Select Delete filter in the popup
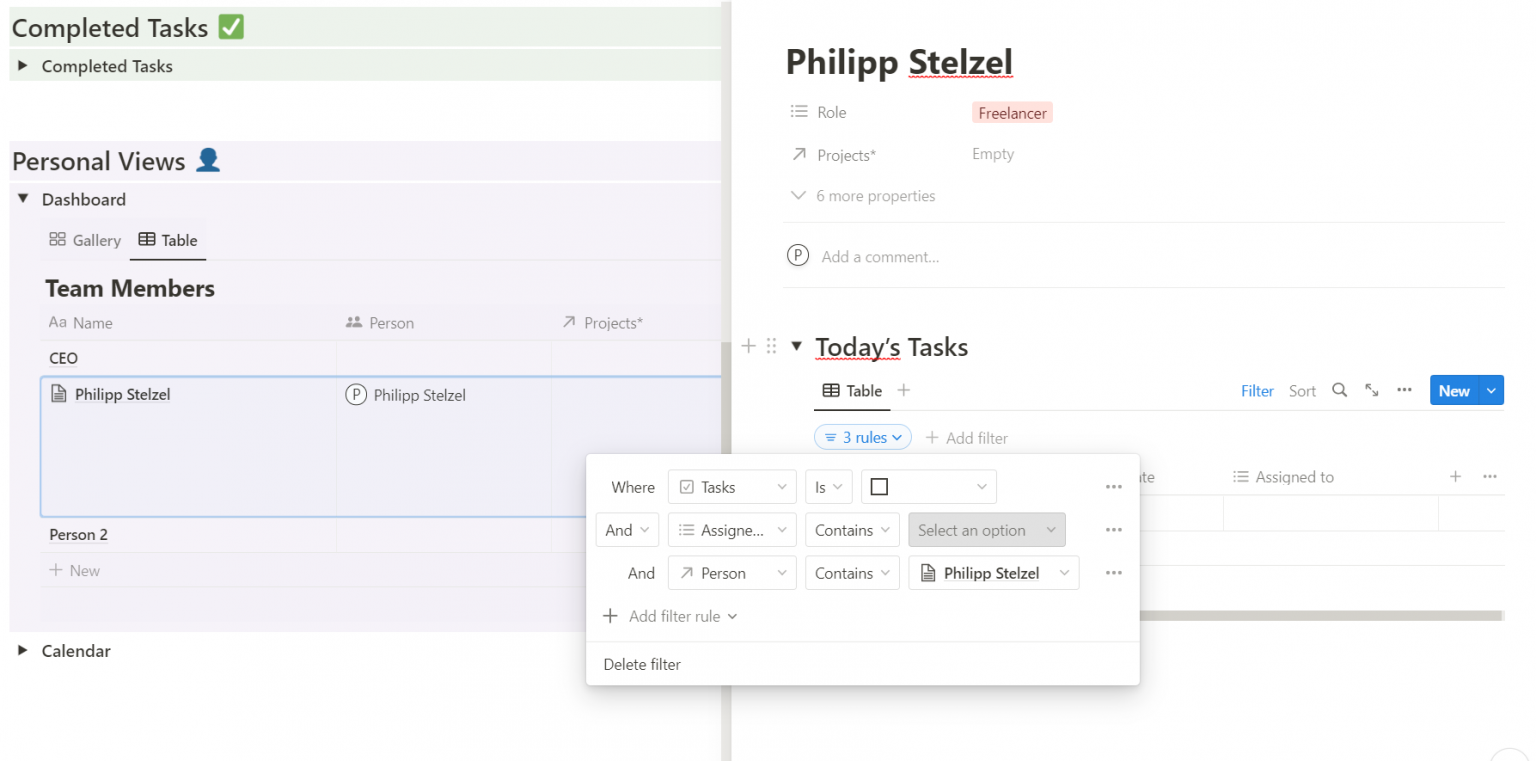Viewport: 1536px width, 761px height. click(x=641, y=664)
